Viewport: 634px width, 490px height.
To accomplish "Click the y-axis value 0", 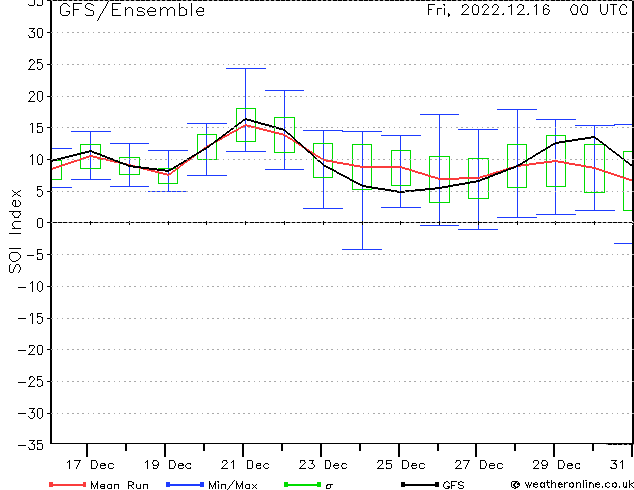I will point(39,223).
